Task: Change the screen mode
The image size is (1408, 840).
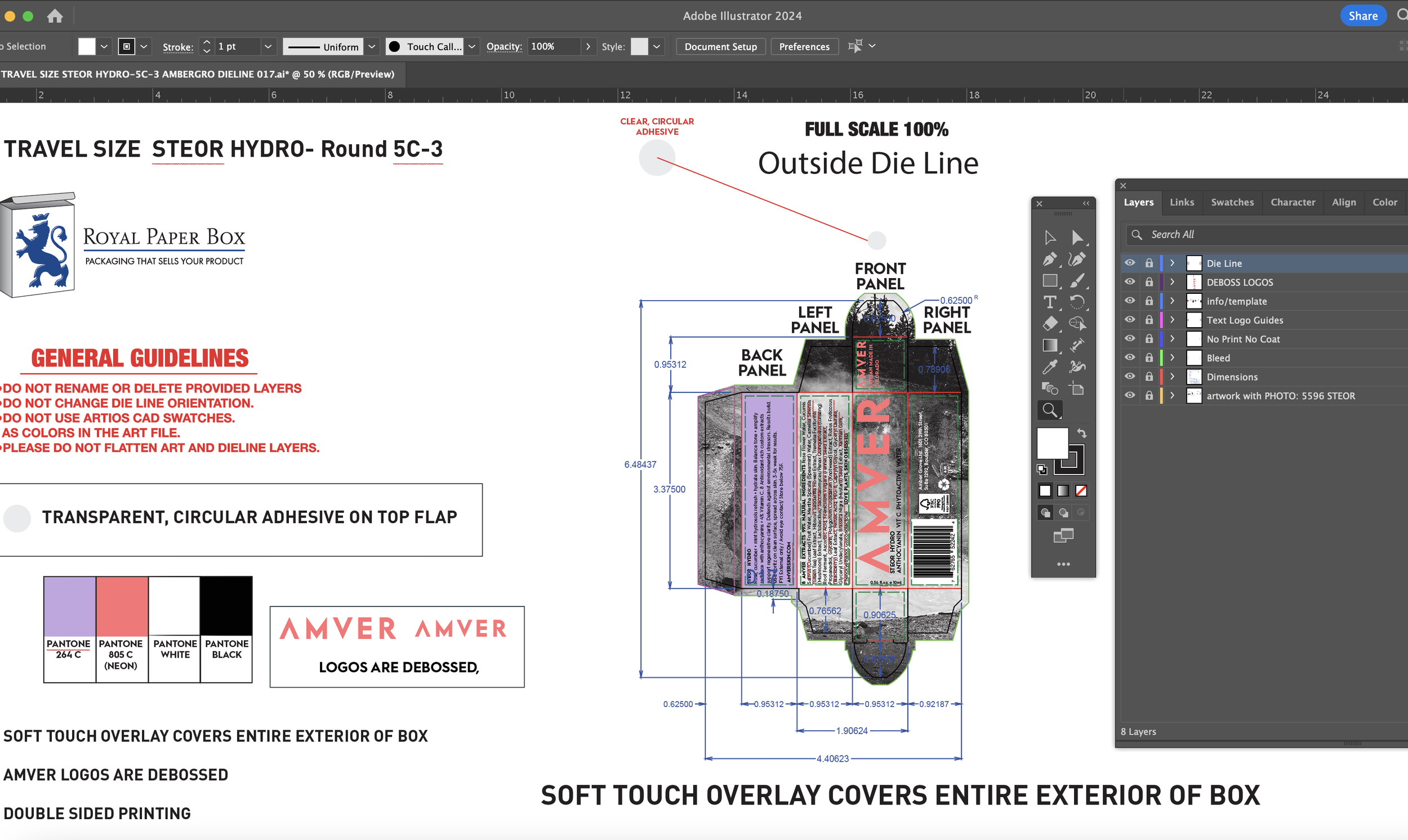Action: click(1063, 535)
